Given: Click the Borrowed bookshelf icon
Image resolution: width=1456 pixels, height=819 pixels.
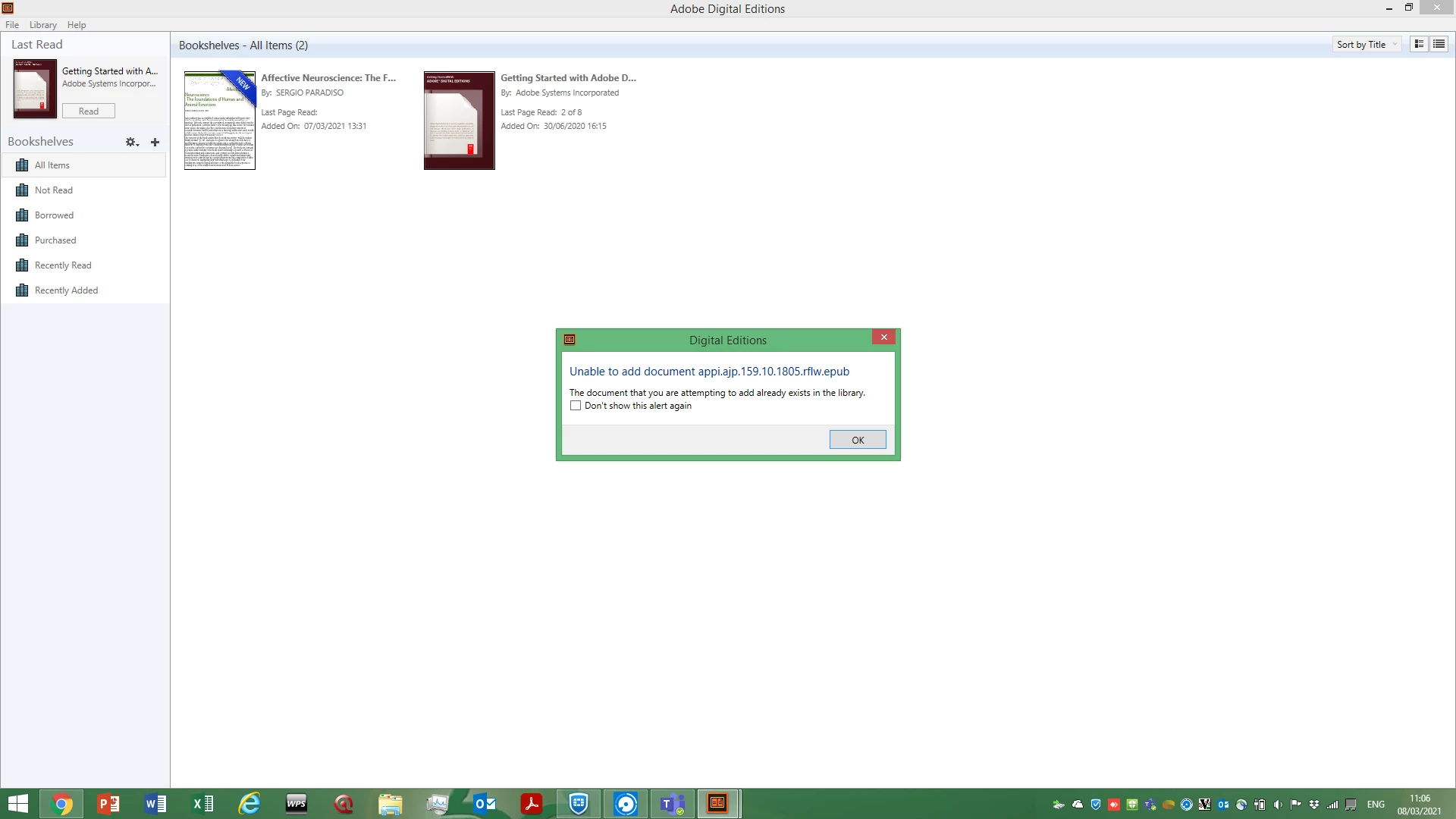Looking at the screenshot, I should 22,215.
